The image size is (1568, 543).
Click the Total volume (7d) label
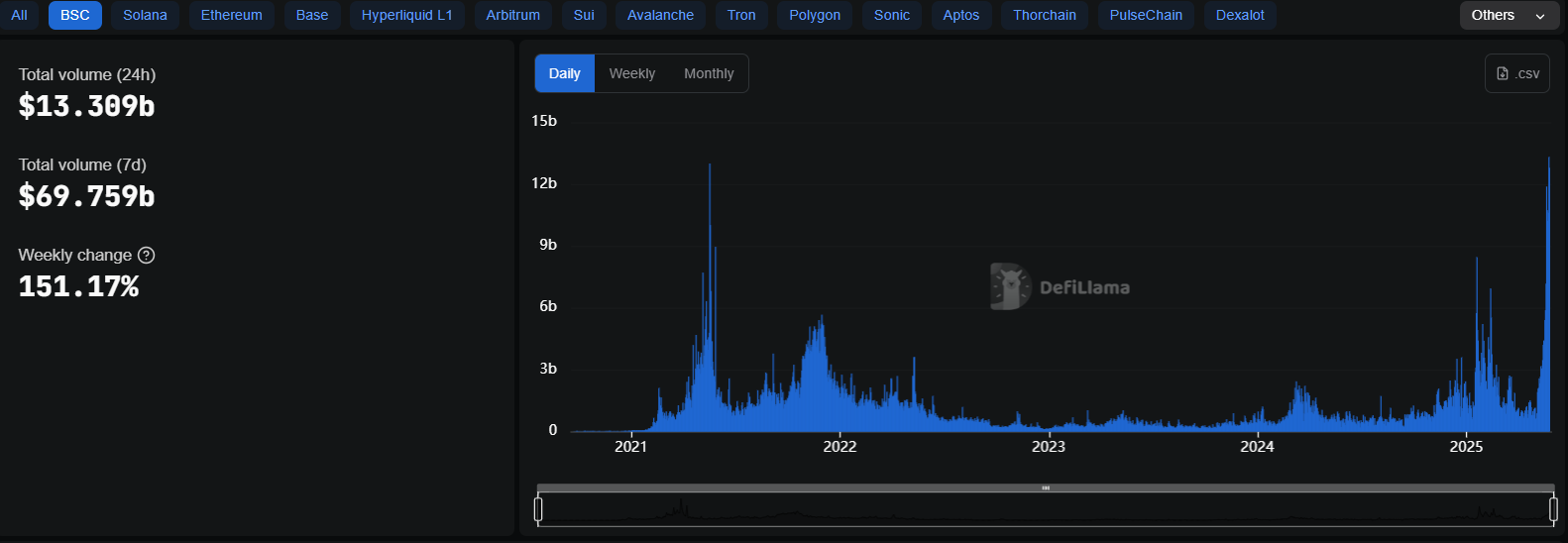click(82, 164)
